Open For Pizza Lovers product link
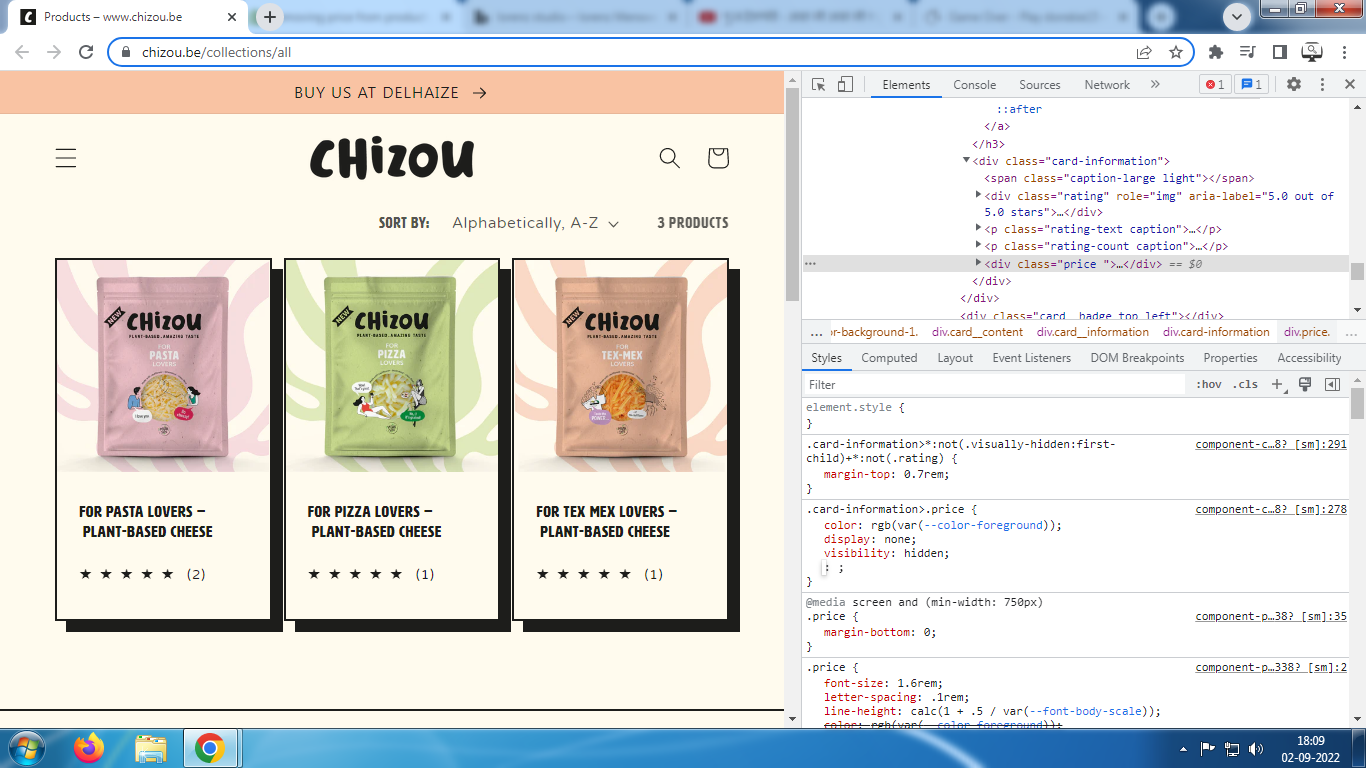The width and height of the screenshot is (1366, 768). click(x=374, y=521)
